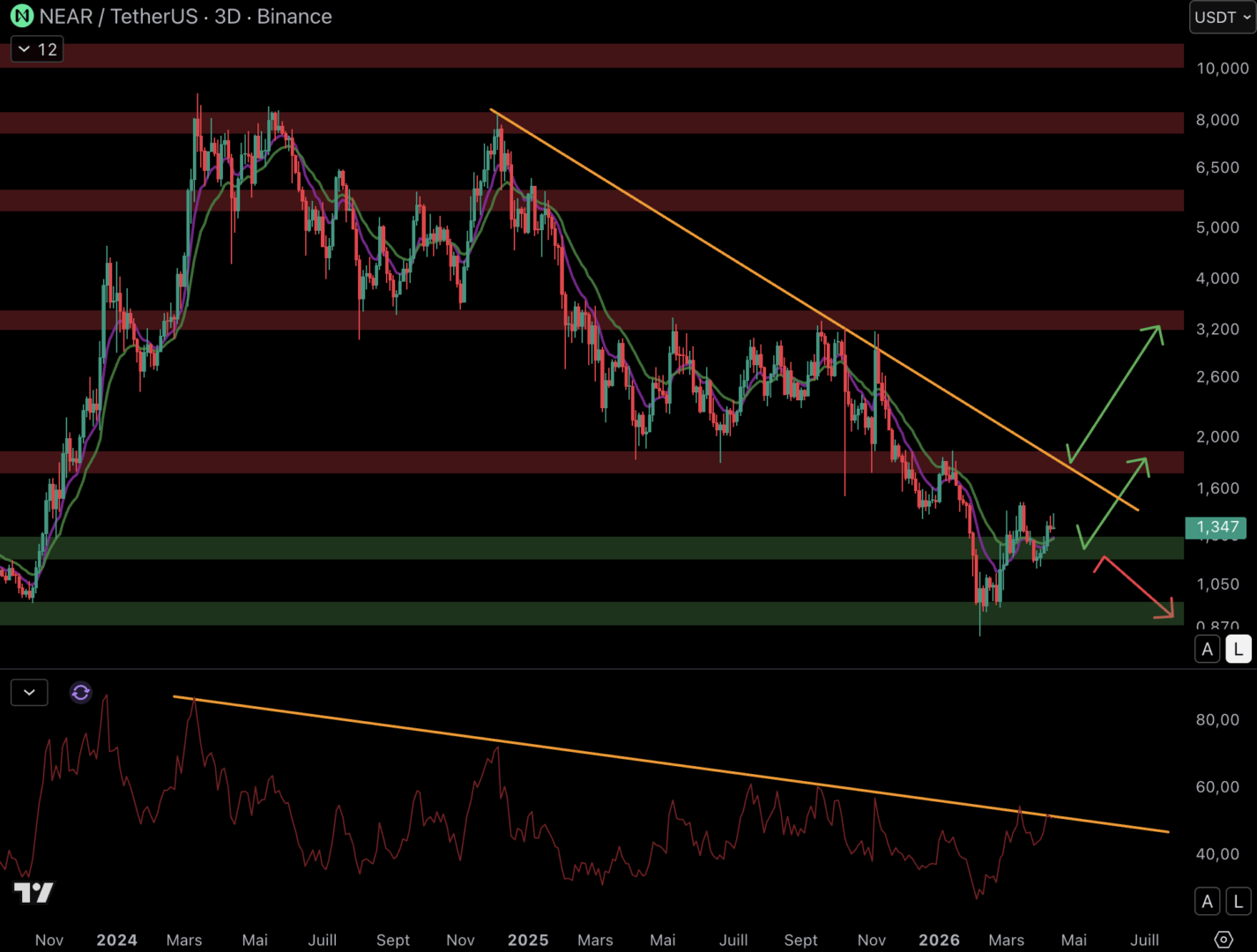Toggle log scale (L) on the indicator pane
The image size is (1257, 952).
click(x=1238, y=902)
